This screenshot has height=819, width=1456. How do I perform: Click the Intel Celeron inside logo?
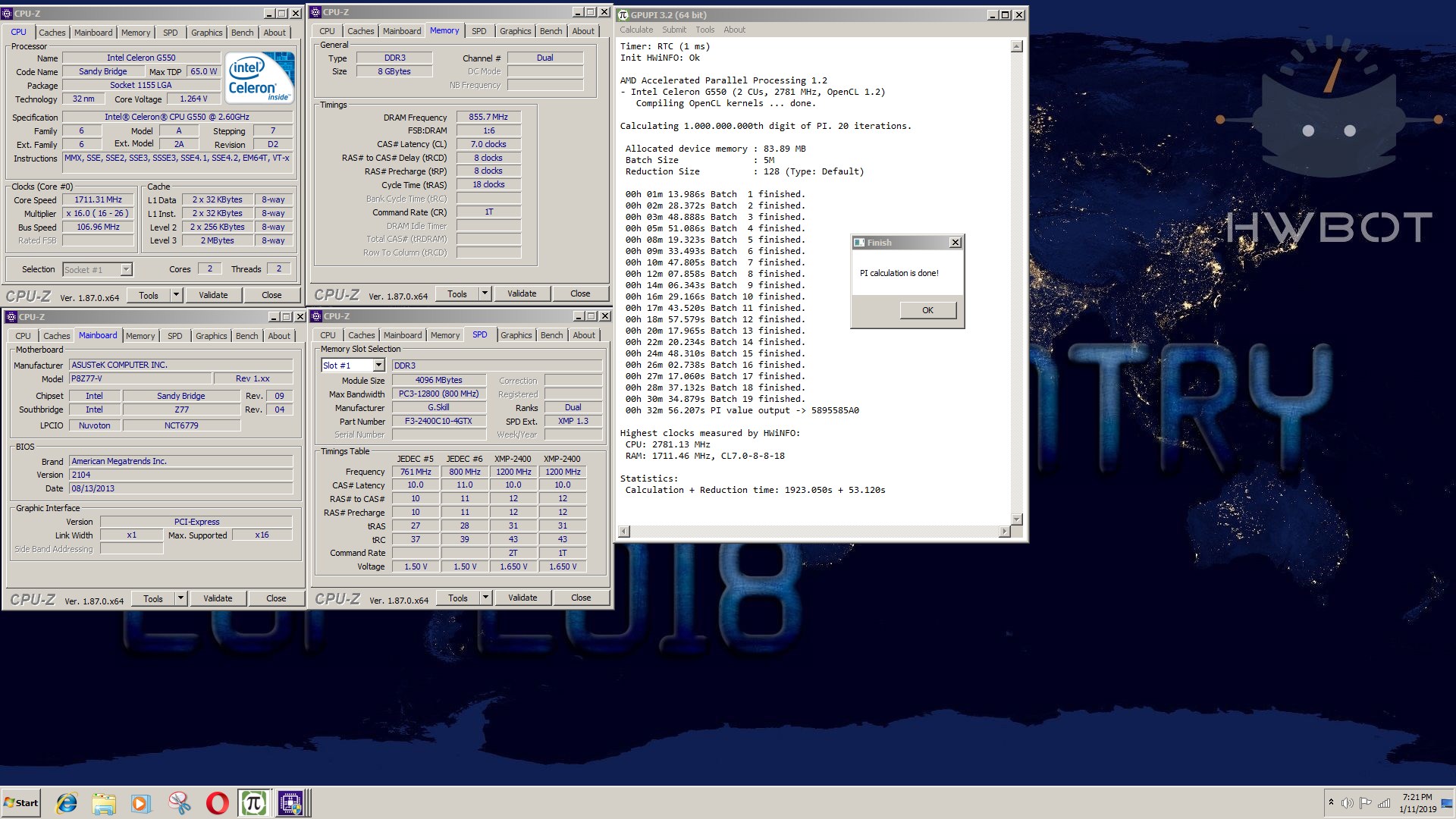(259, 77)
